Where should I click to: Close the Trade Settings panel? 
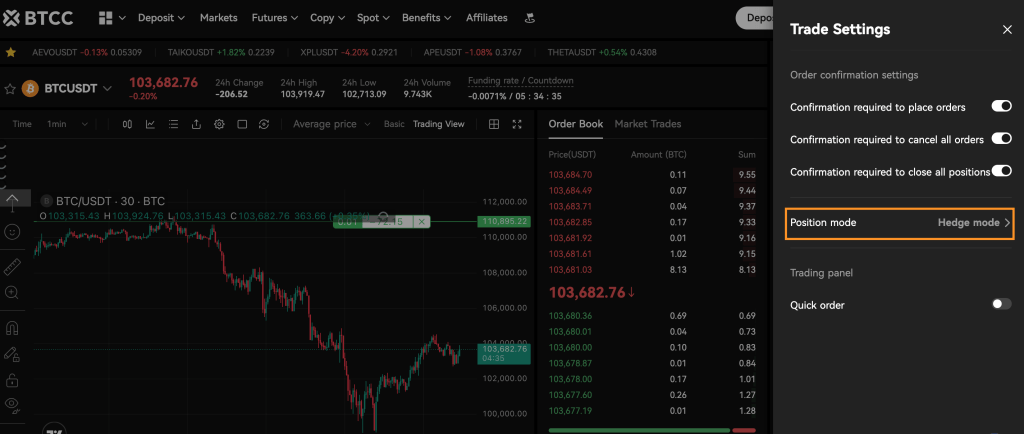pos(1007,30)
